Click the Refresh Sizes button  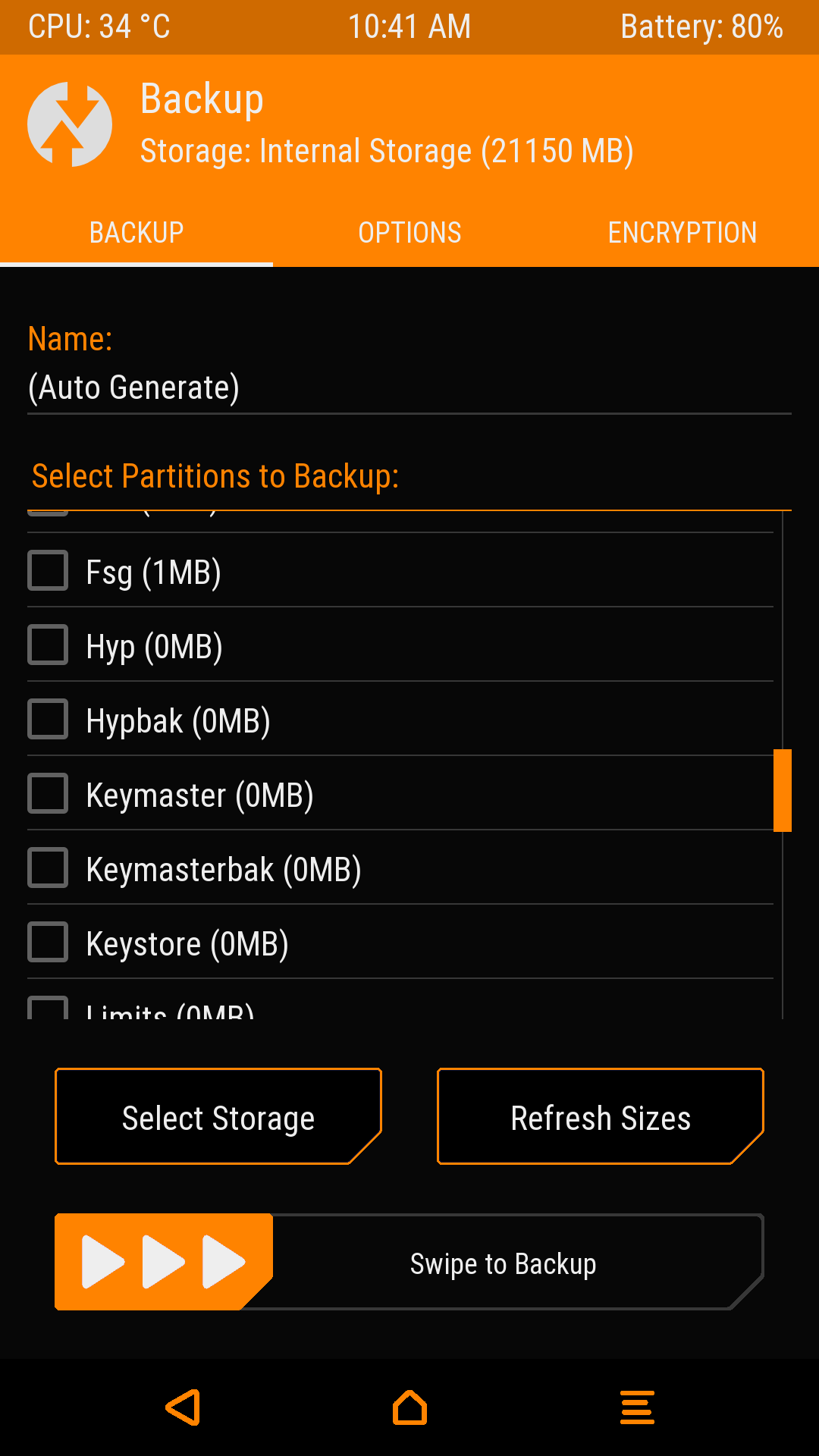pos(600,1116)
